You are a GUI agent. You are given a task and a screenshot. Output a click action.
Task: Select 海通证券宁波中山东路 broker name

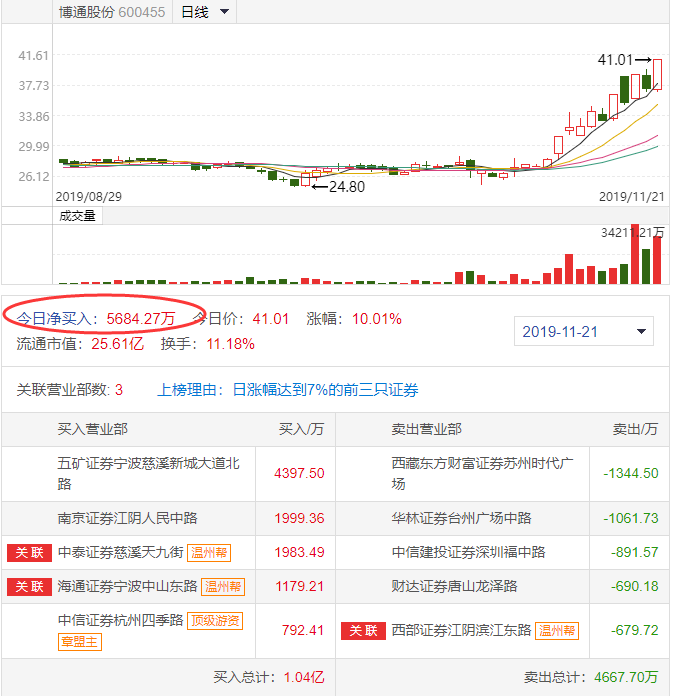click(127, 586)
